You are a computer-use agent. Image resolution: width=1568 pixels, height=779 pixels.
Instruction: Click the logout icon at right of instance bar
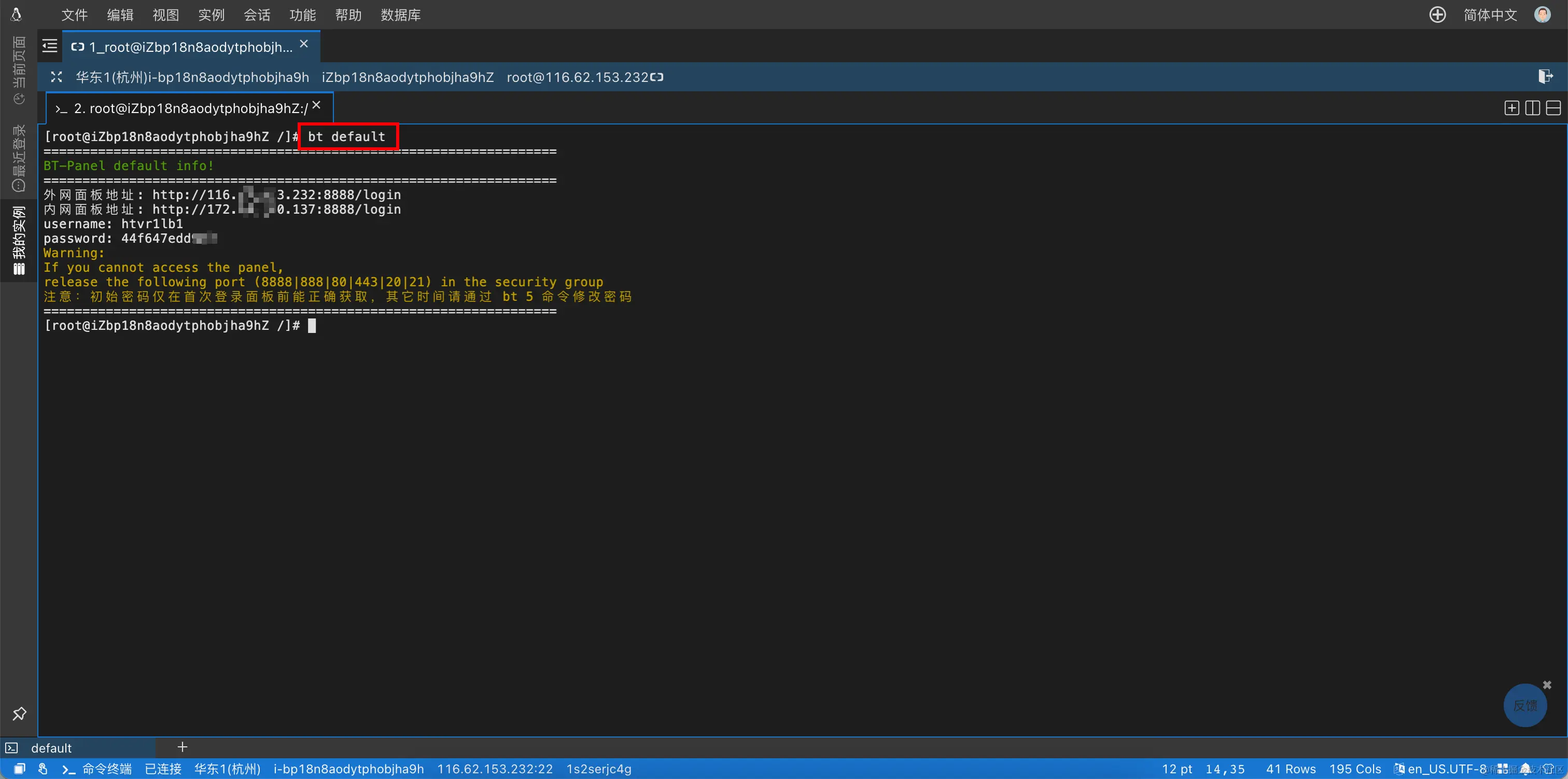pos(1545,77)
